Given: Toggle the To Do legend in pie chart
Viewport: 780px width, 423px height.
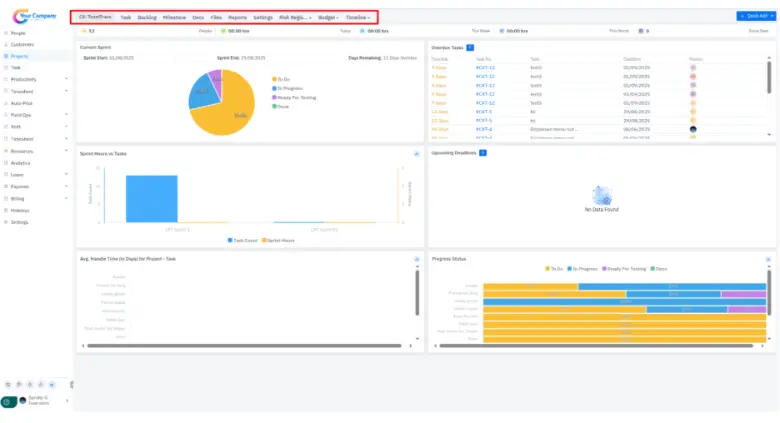Looking at the screenshot, I should 282,78.
